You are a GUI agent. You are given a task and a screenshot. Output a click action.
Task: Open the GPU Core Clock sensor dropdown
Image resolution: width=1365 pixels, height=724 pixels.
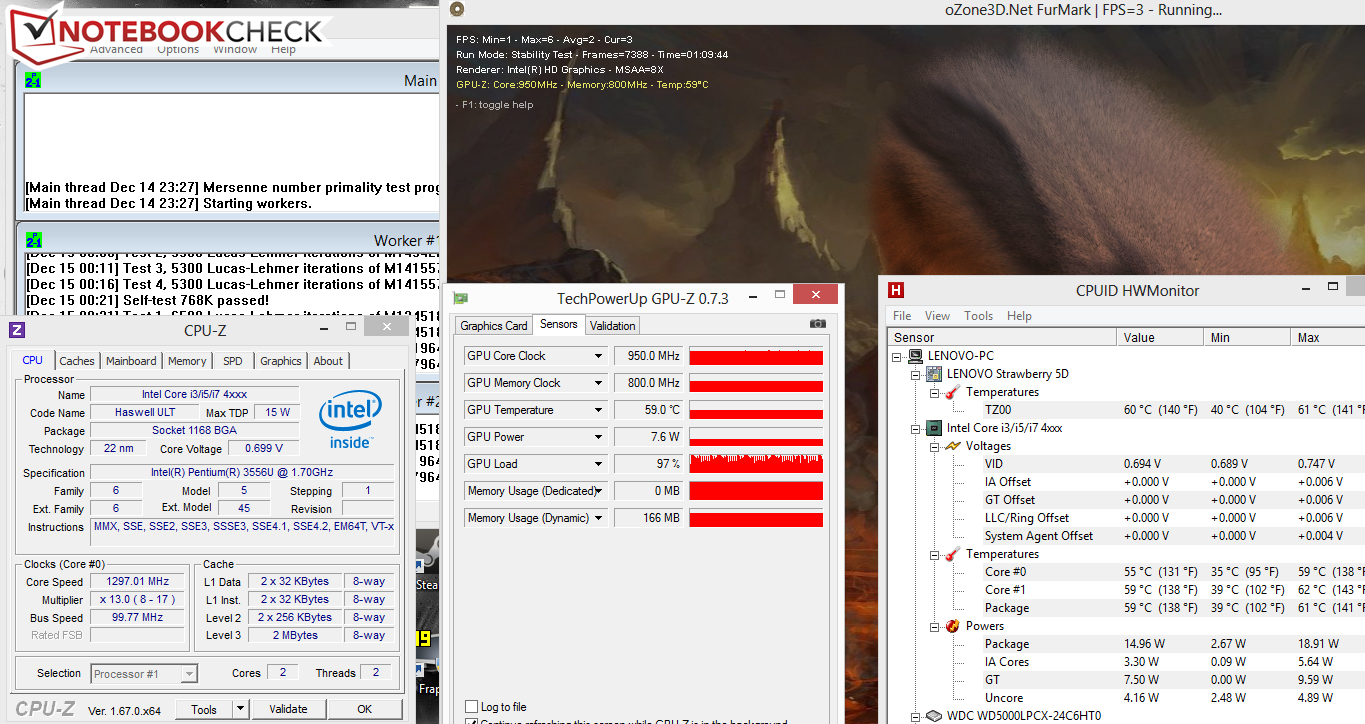[599, 356]
